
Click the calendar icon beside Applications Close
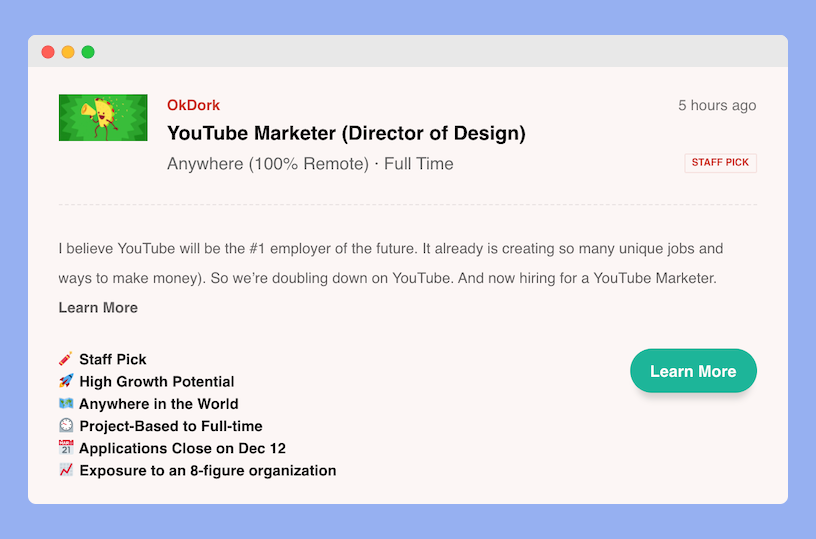(66, 447)
